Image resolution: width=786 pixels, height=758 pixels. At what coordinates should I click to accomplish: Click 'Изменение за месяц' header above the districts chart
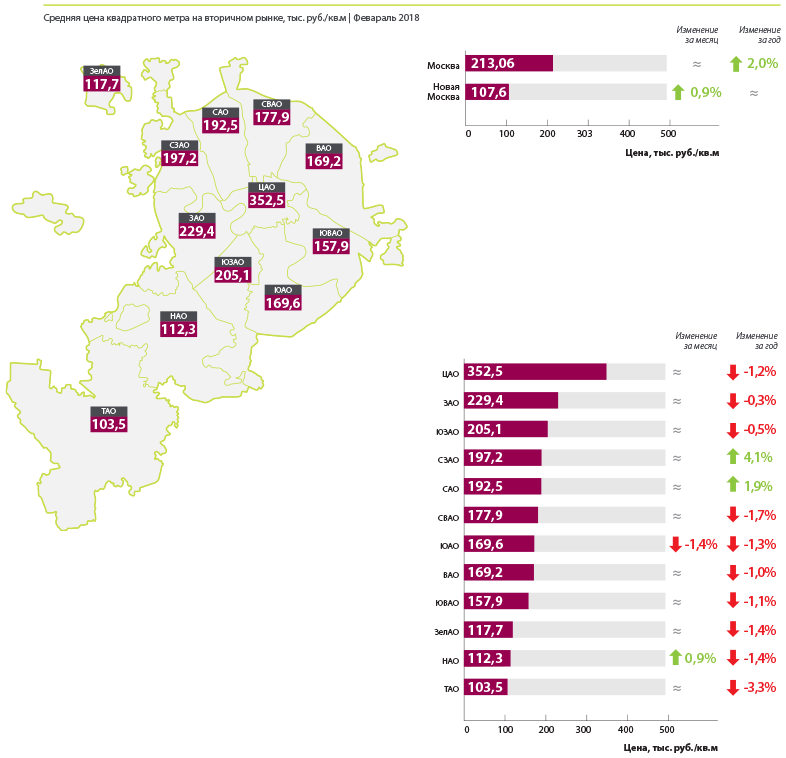(696, 340)
